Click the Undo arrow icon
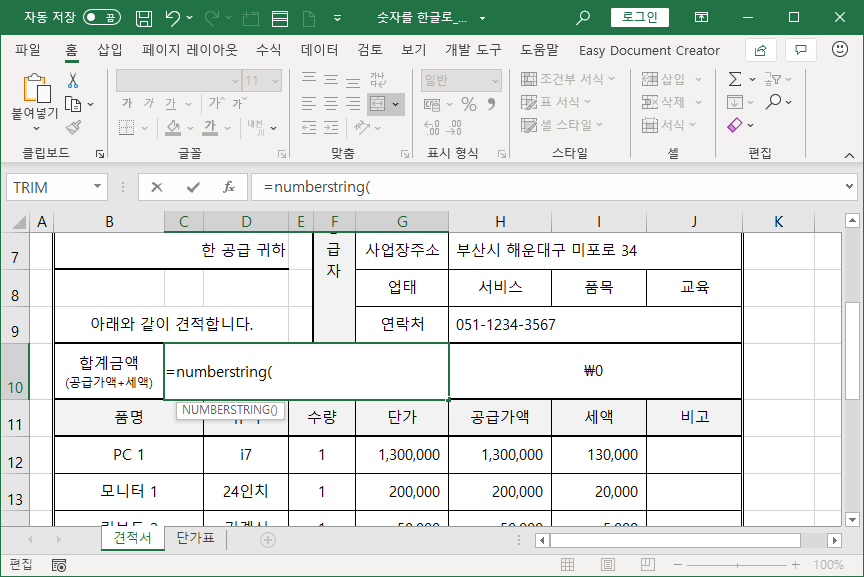Viewport: 864px width, 577px height. point(172,18)
